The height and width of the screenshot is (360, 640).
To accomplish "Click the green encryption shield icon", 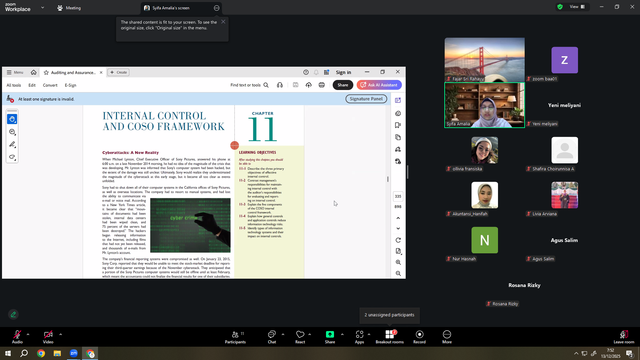I will [x=560, y=7].
